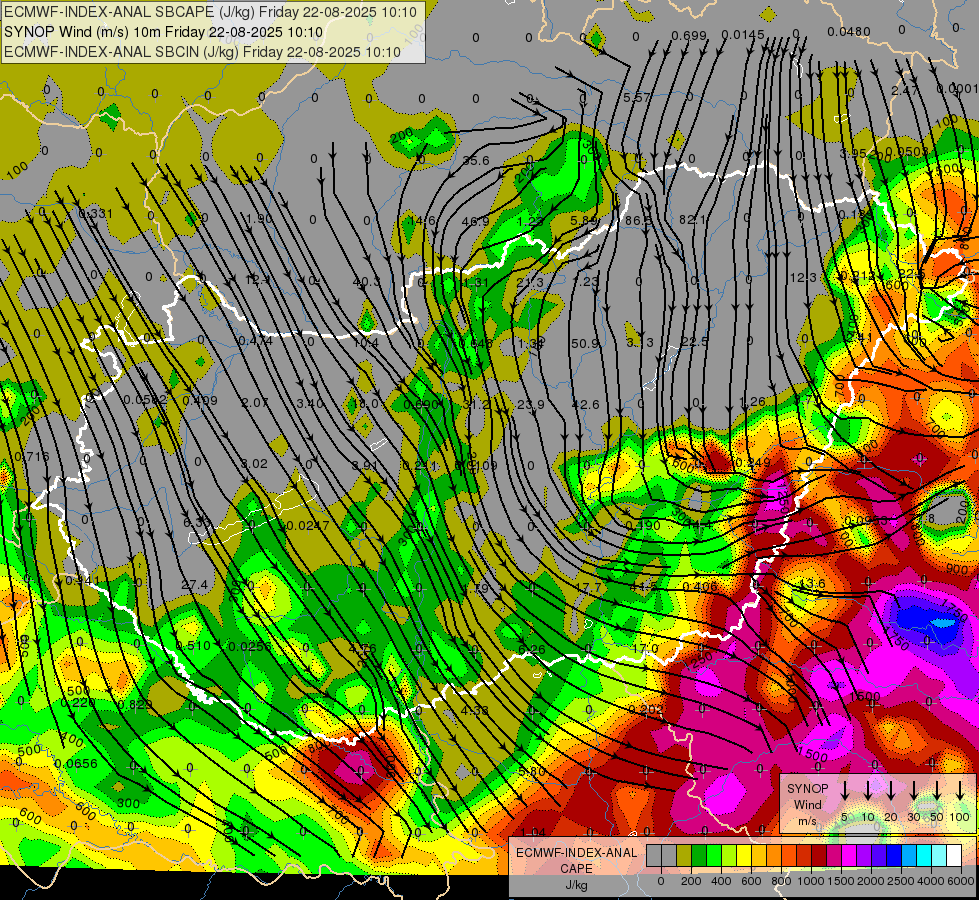Click the SBCIN header line
Image resolution: width=979 pixels, height=900 pixels.
click(202, 52)
